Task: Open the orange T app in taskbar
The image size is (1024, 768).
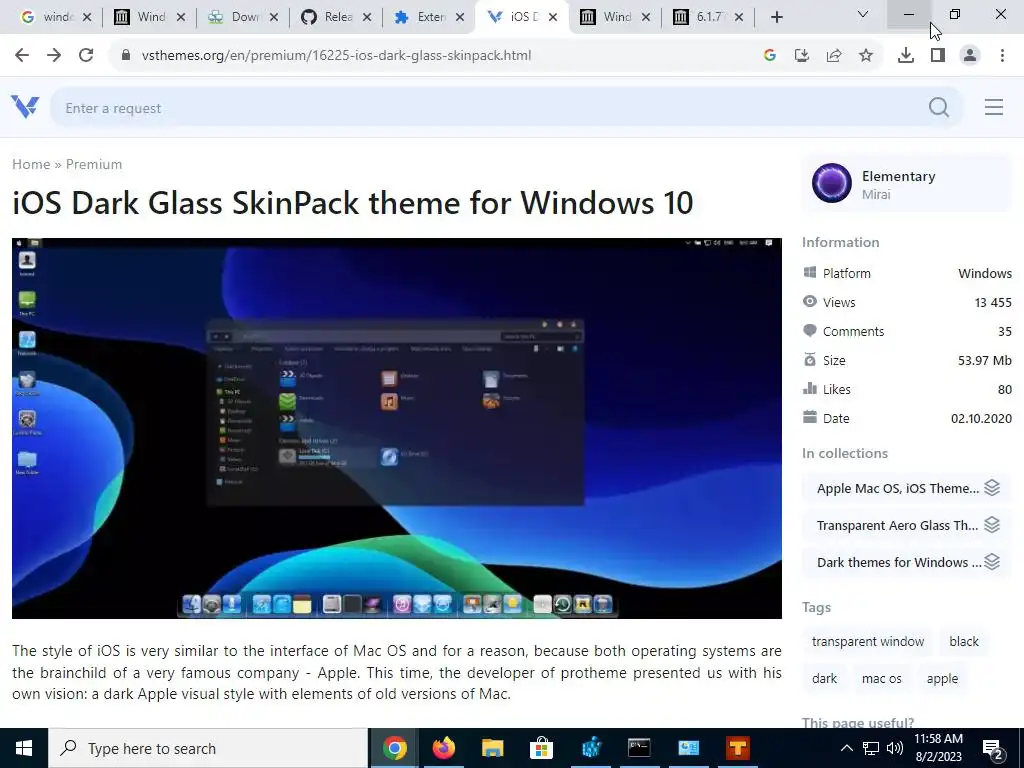Action: 737,748
